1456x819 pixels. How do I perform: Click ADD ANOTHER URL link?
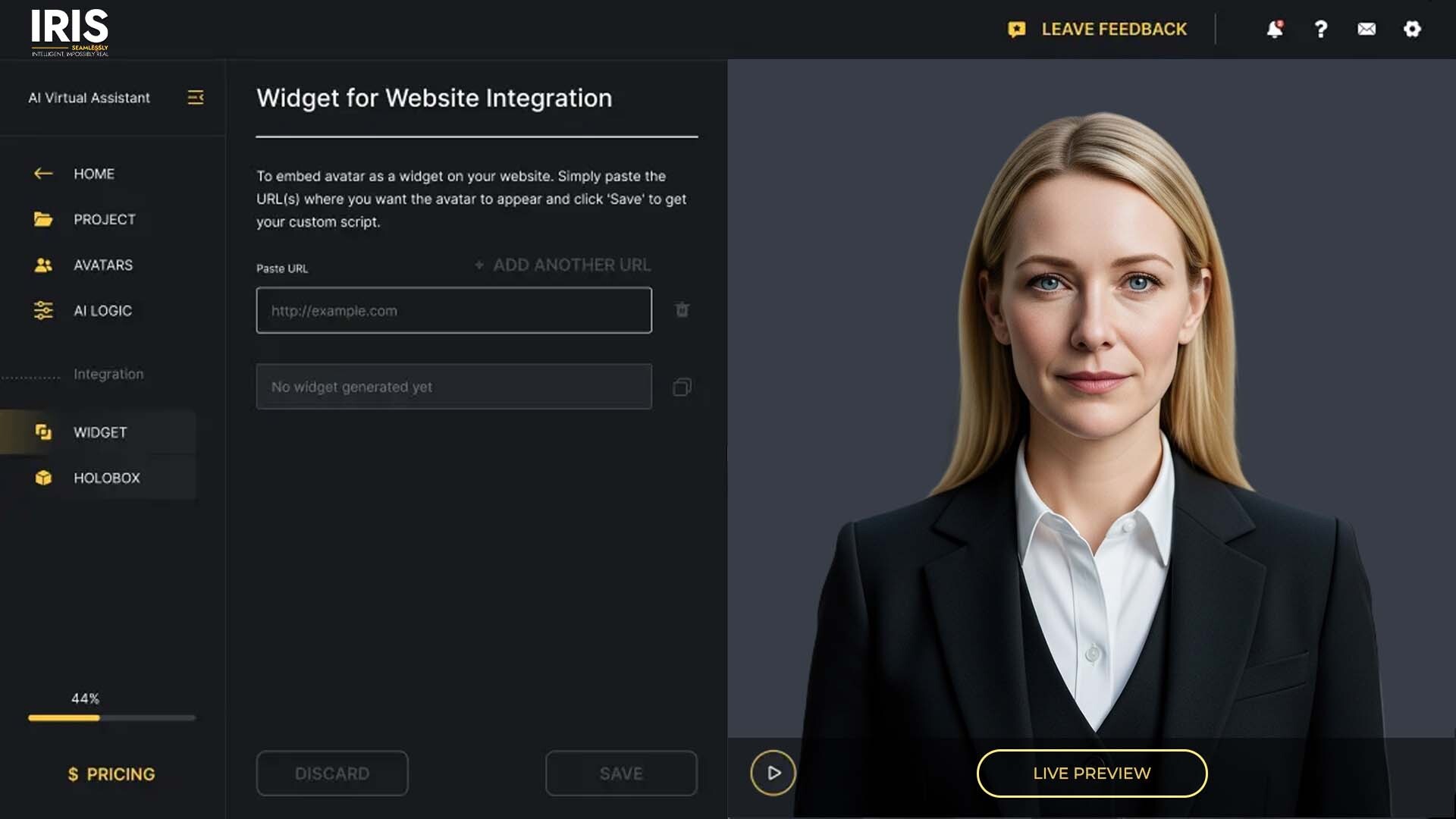563,265
